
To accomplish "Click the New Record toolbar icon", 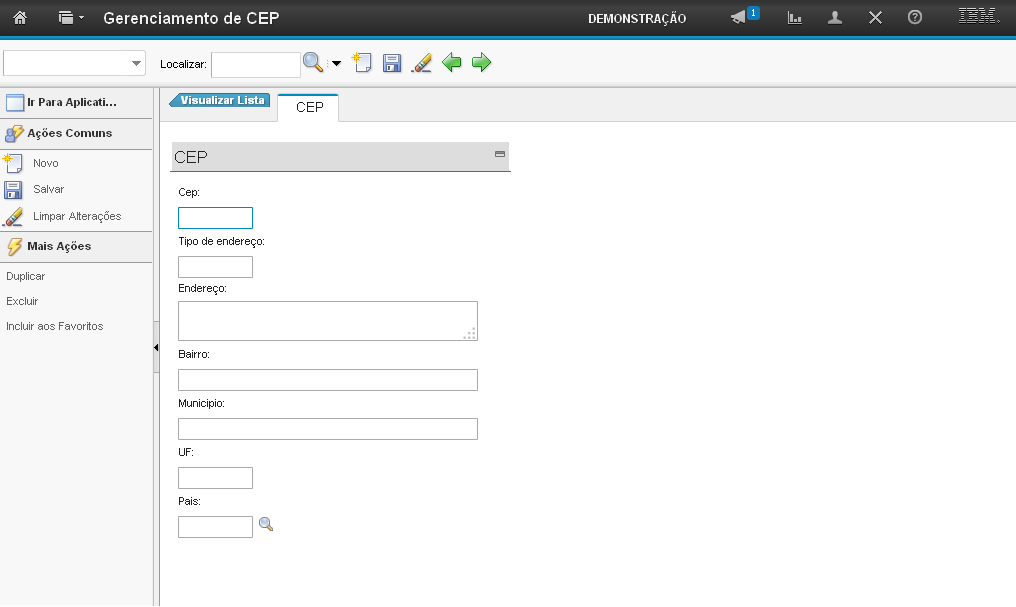I will pyautogui.click(x=362, y=63).
